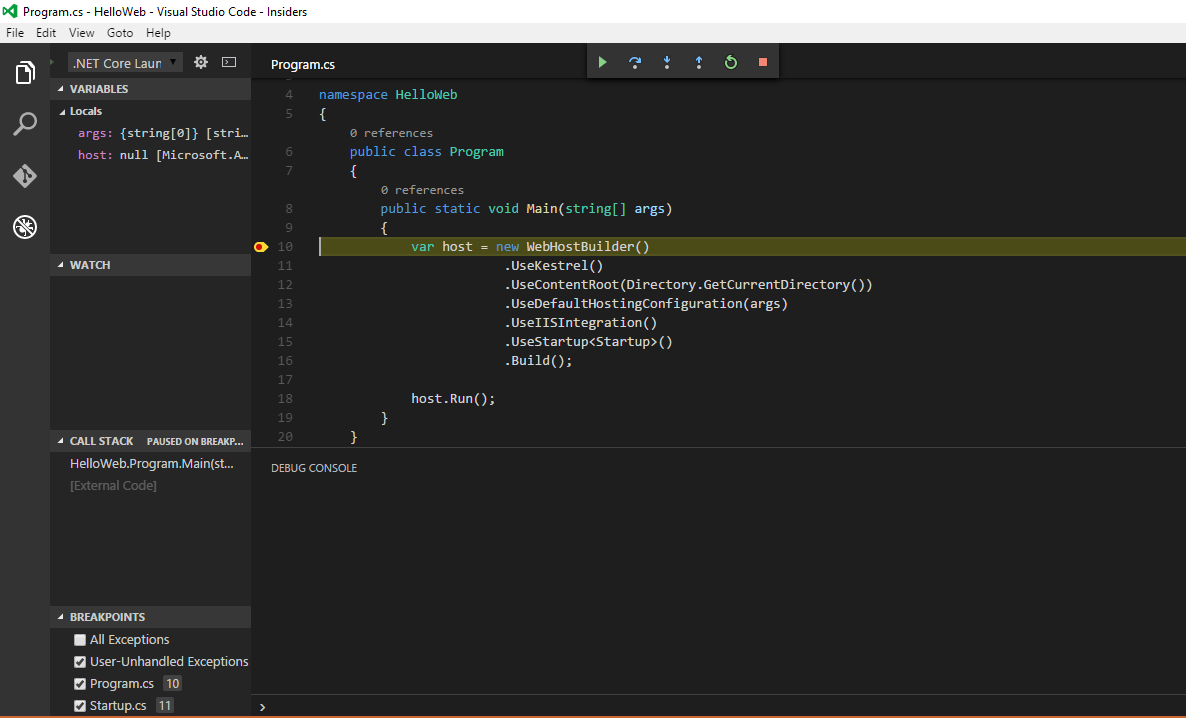The height and width of the screenshot is (718, 1186).
Task: Select HelloWeb.Program.Main call stack frame
Action: point(151,463)
